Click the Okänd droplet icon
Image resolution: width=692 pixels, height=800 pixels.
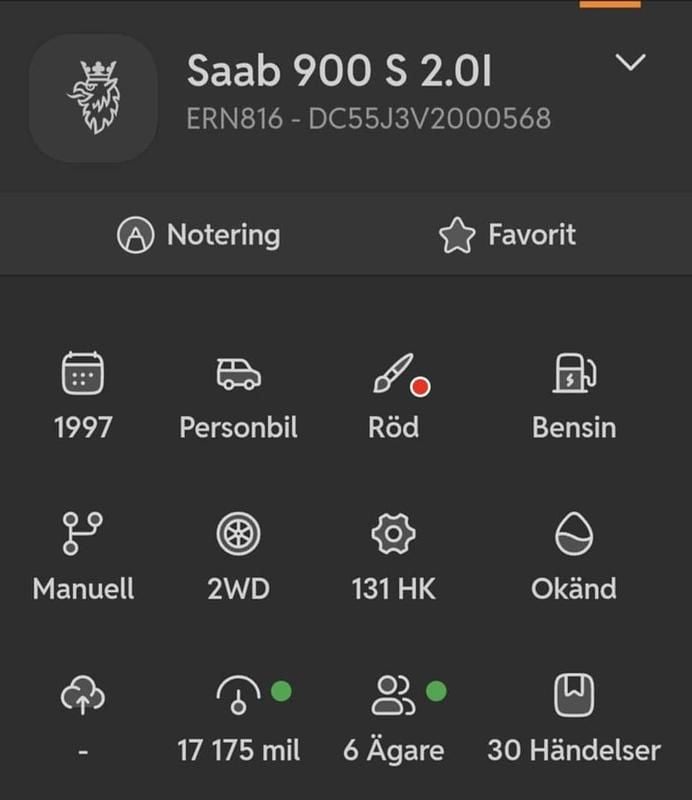pyautogui.click(x=574, y=535)
